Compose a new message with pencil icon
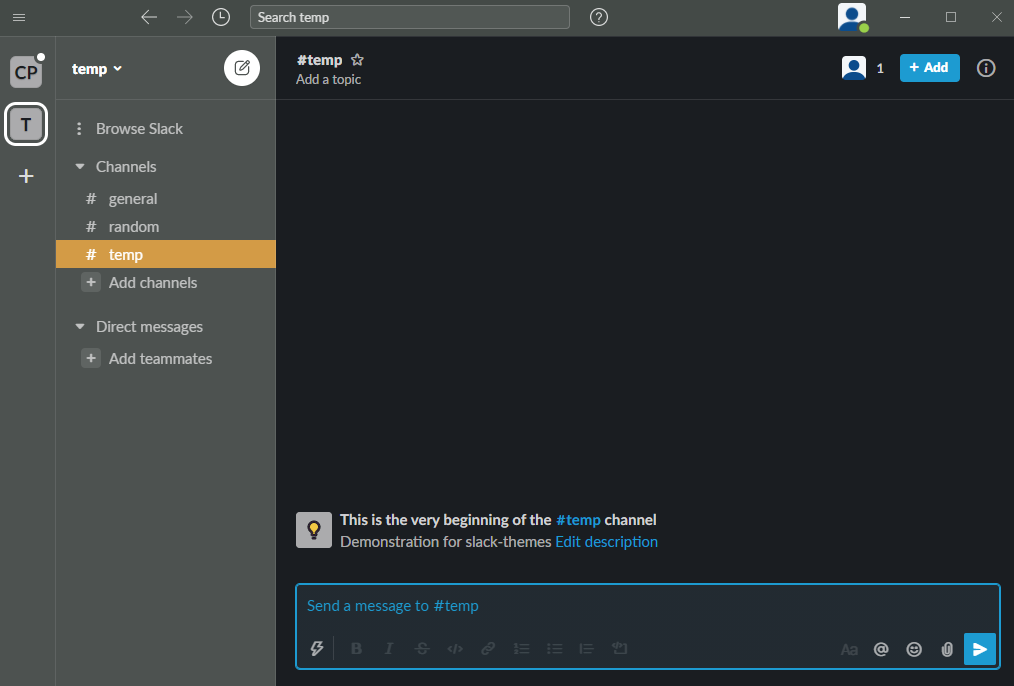This screenshot has width=1014, height=686. pos(242,68)
